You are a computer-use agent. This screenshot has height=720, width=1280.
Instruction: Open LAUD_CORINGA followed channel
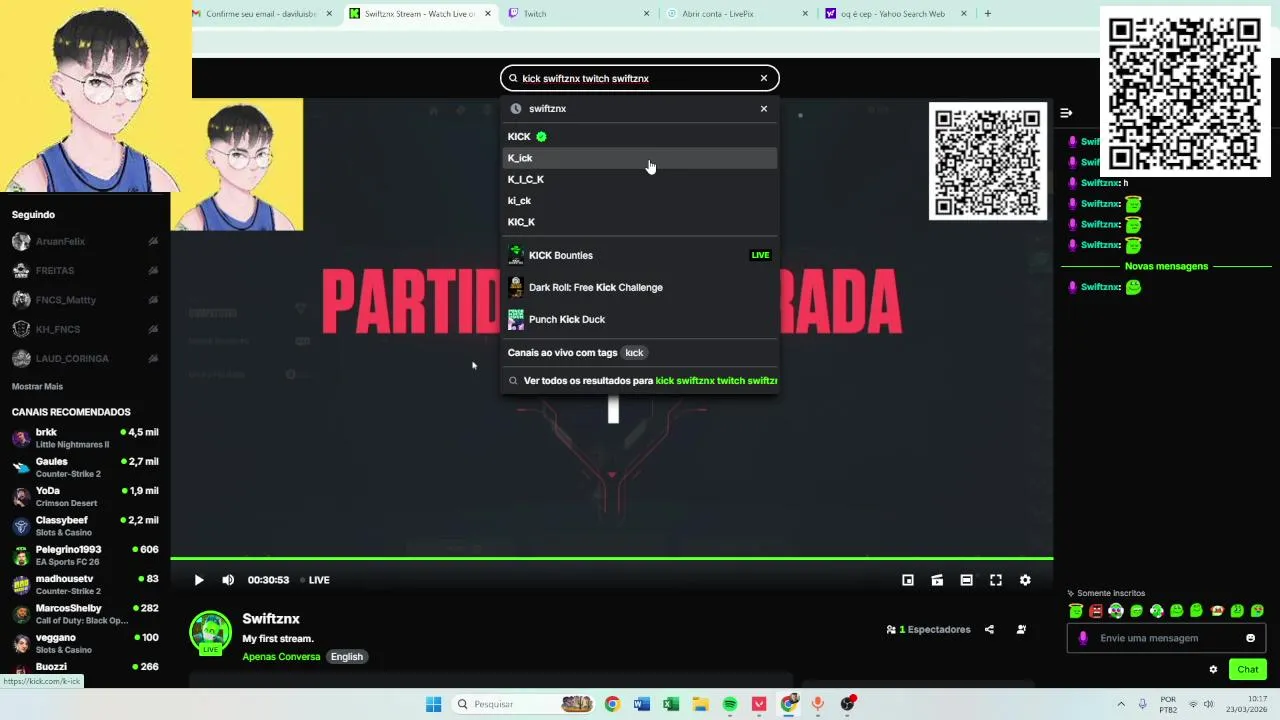coord(85,358)
